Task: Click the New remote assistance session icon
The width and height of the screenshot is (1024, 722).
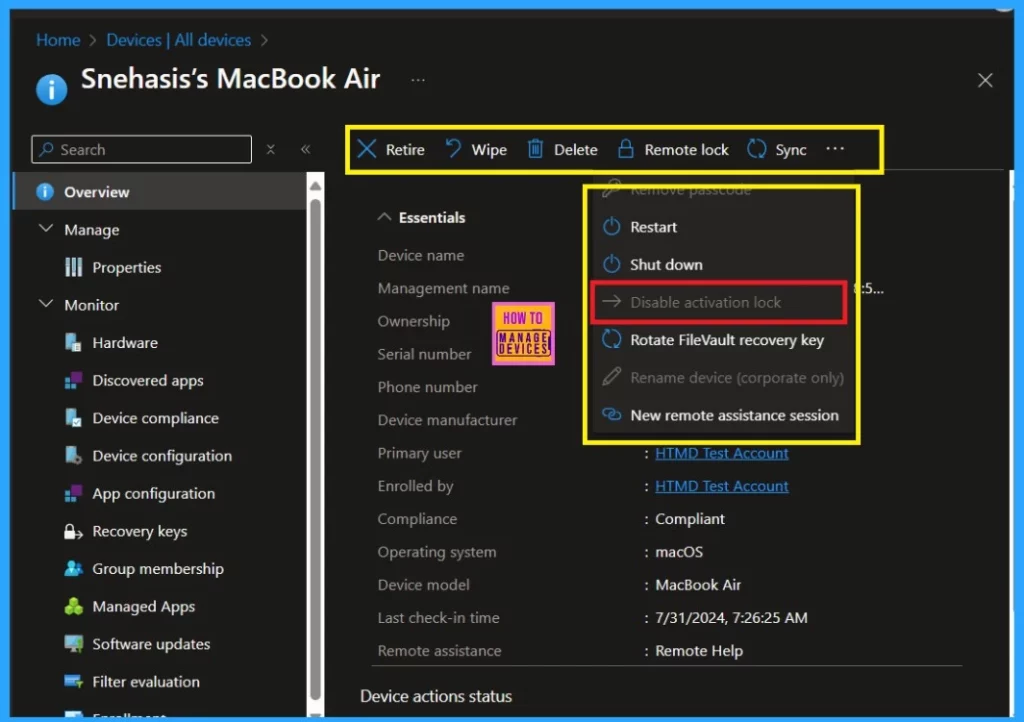Action: (611, 415)
